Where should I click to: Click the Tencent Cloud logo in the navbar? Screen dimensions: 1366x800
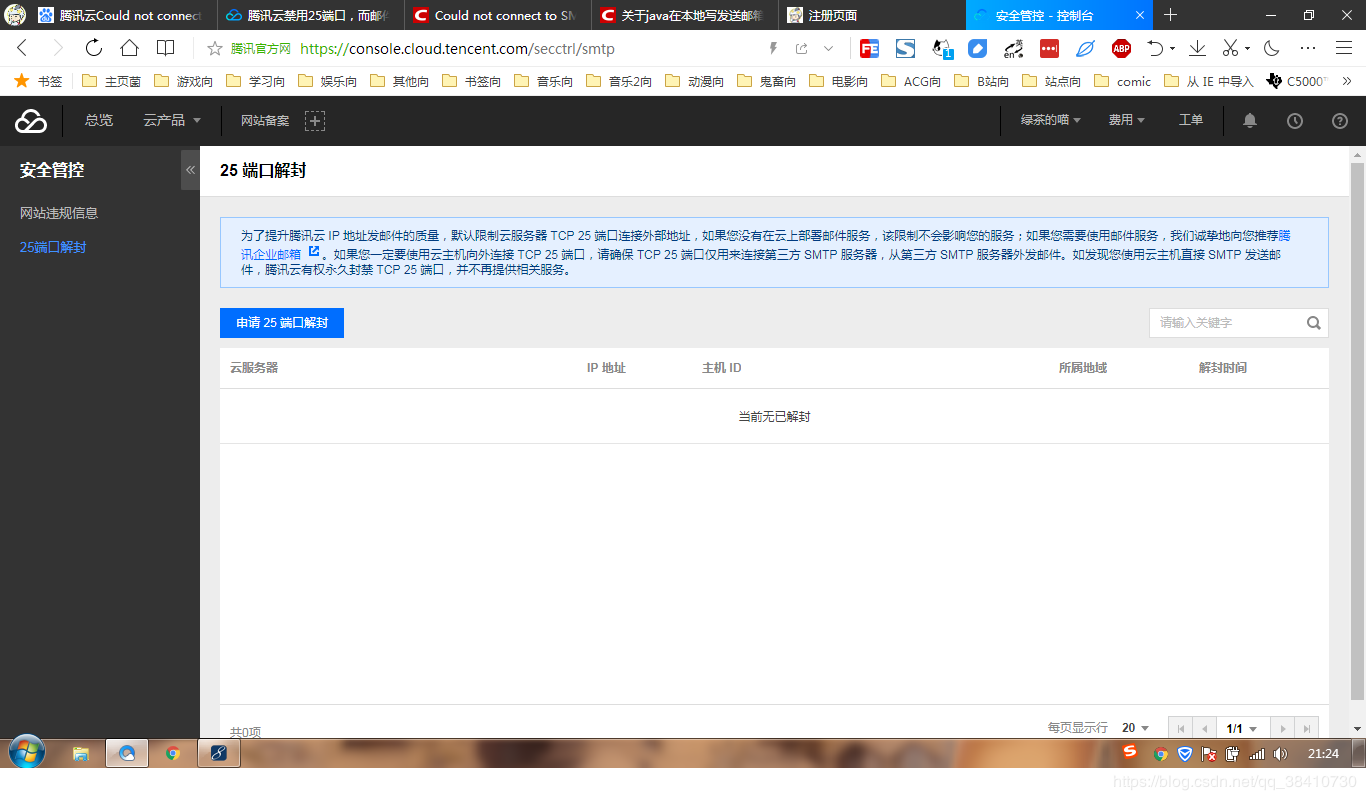tap(30, 120)
